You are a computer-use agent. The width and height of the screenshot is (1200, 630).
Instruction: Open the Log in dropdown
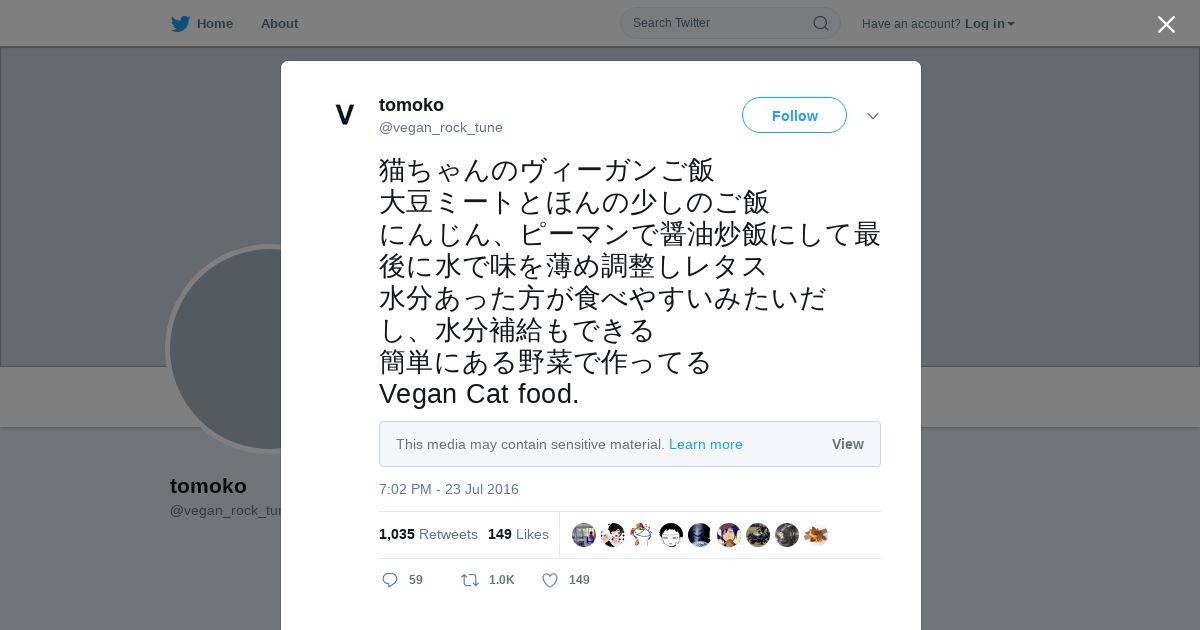coord(989,24)
